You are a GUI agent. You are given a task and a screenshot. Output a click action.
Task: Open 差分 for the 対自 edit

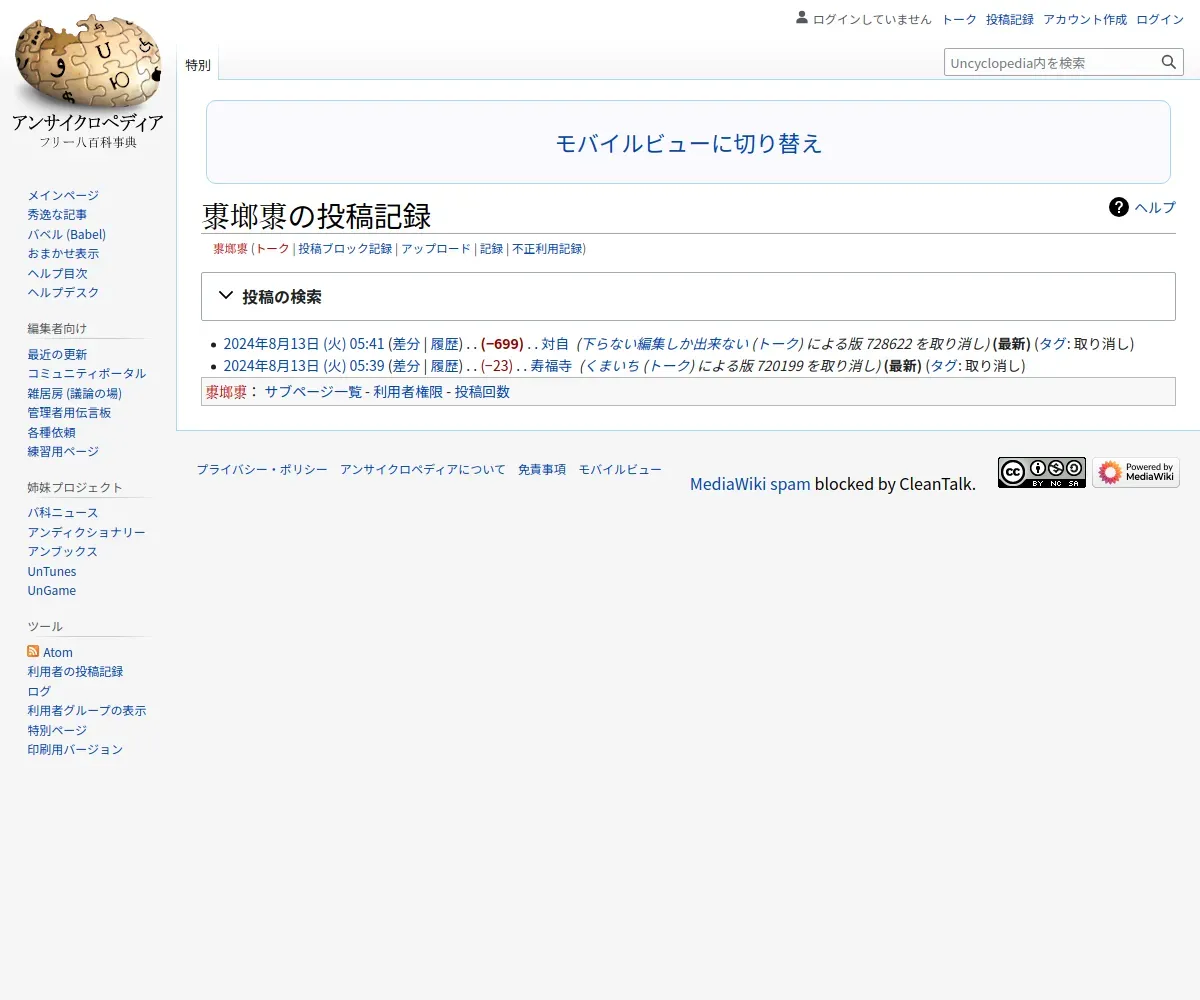coord(406,343)
